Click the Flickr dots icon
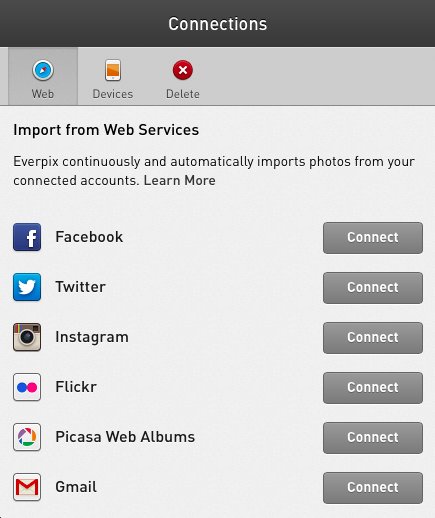The height and width of the screenshot is (518, 435). pos(27,387)
